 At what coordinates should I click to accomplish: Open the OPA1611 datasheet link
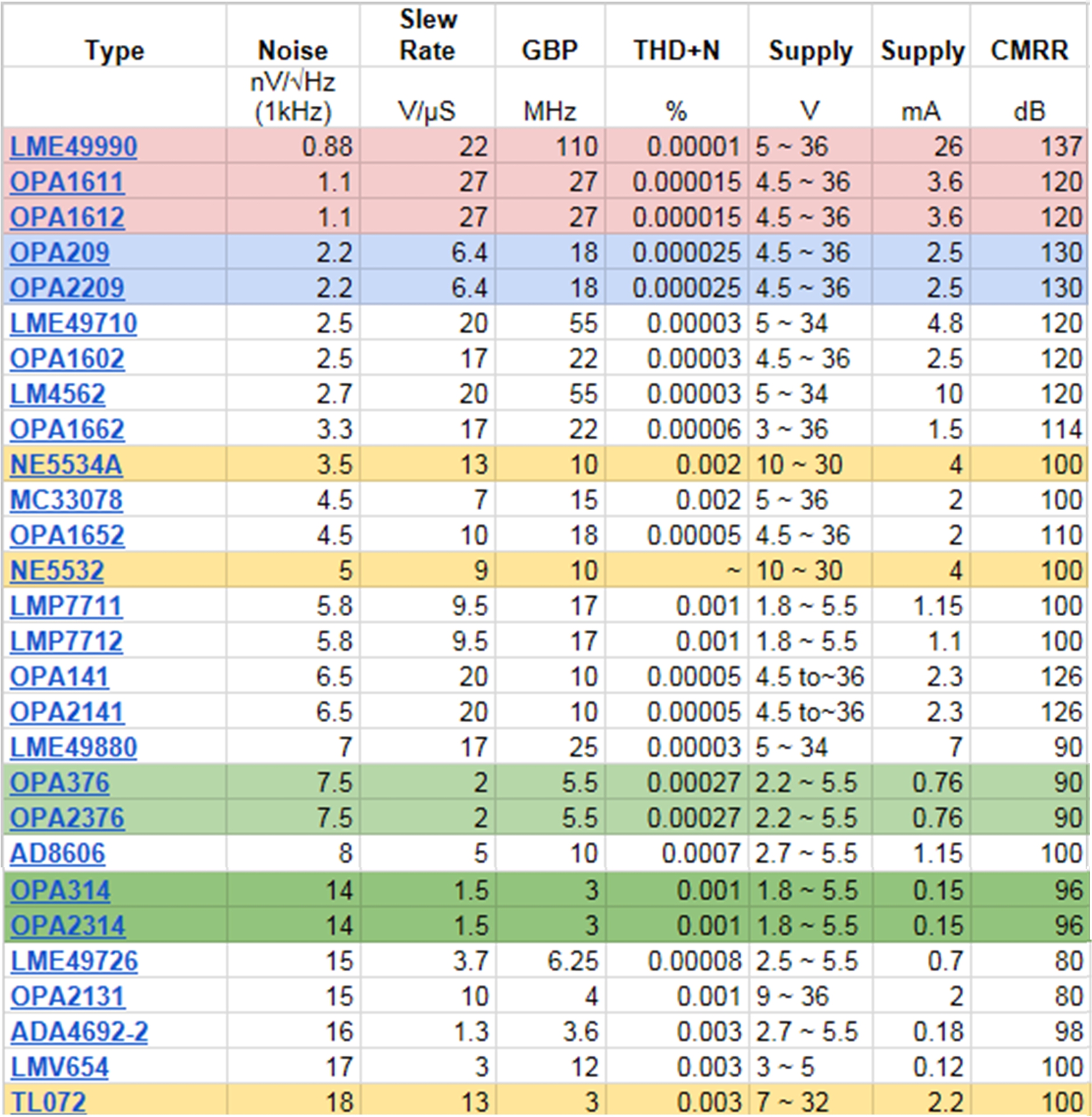pos(67,182)
